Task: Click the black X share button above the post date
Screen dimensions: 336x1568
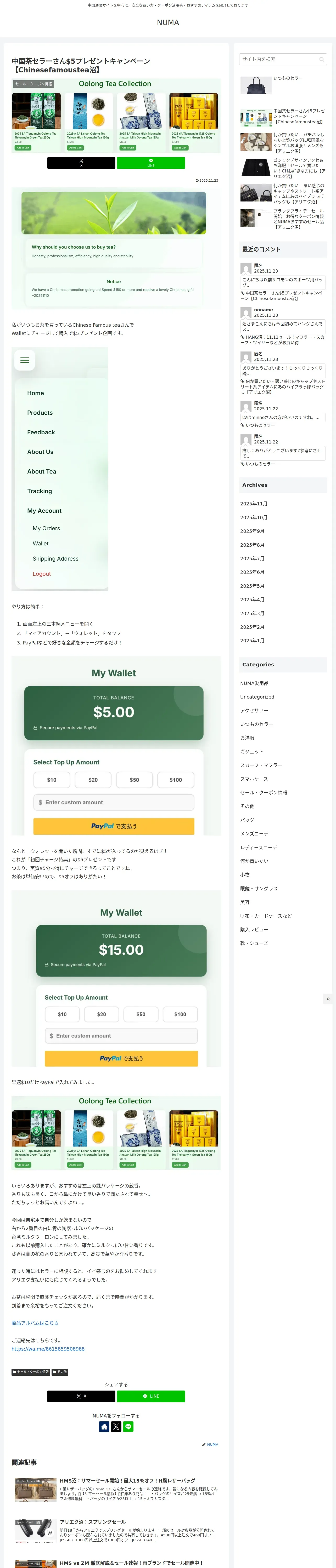Action: point(81,163)
